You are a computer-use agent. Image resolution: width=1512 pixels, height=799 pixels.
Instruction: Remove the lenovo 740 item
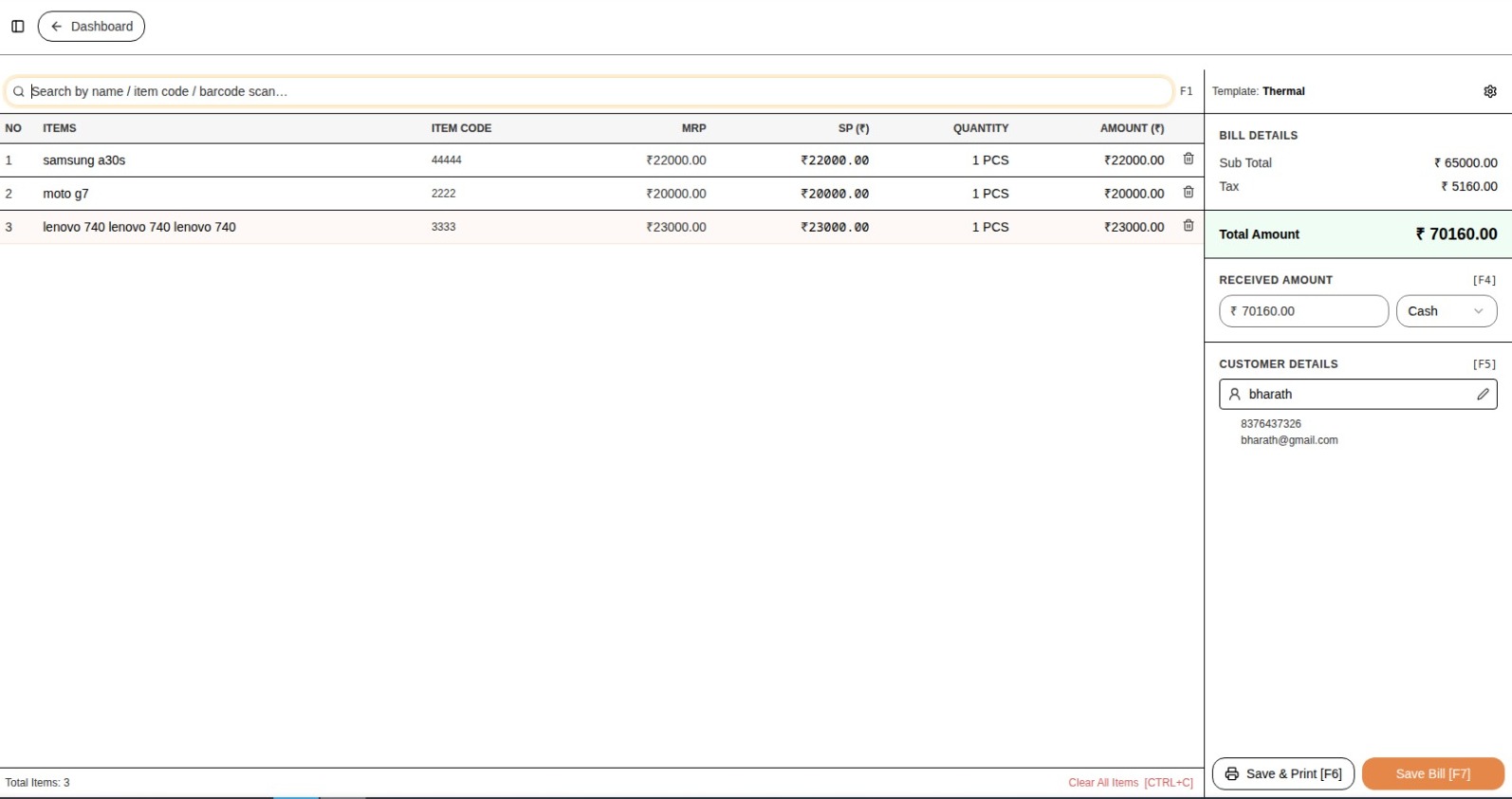[1188, 226]
